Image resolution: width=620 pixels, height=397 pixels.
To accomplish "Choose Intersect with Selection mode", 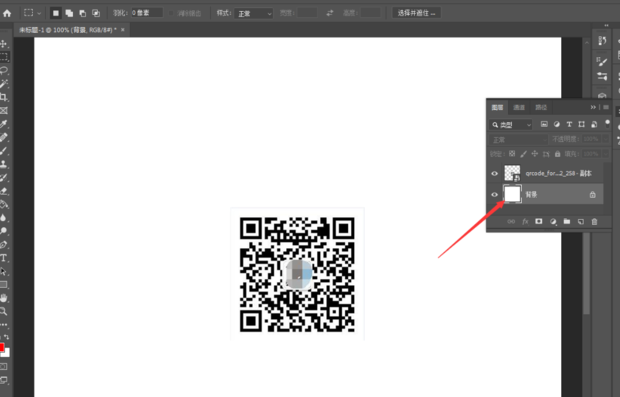I will click(96, 13).
